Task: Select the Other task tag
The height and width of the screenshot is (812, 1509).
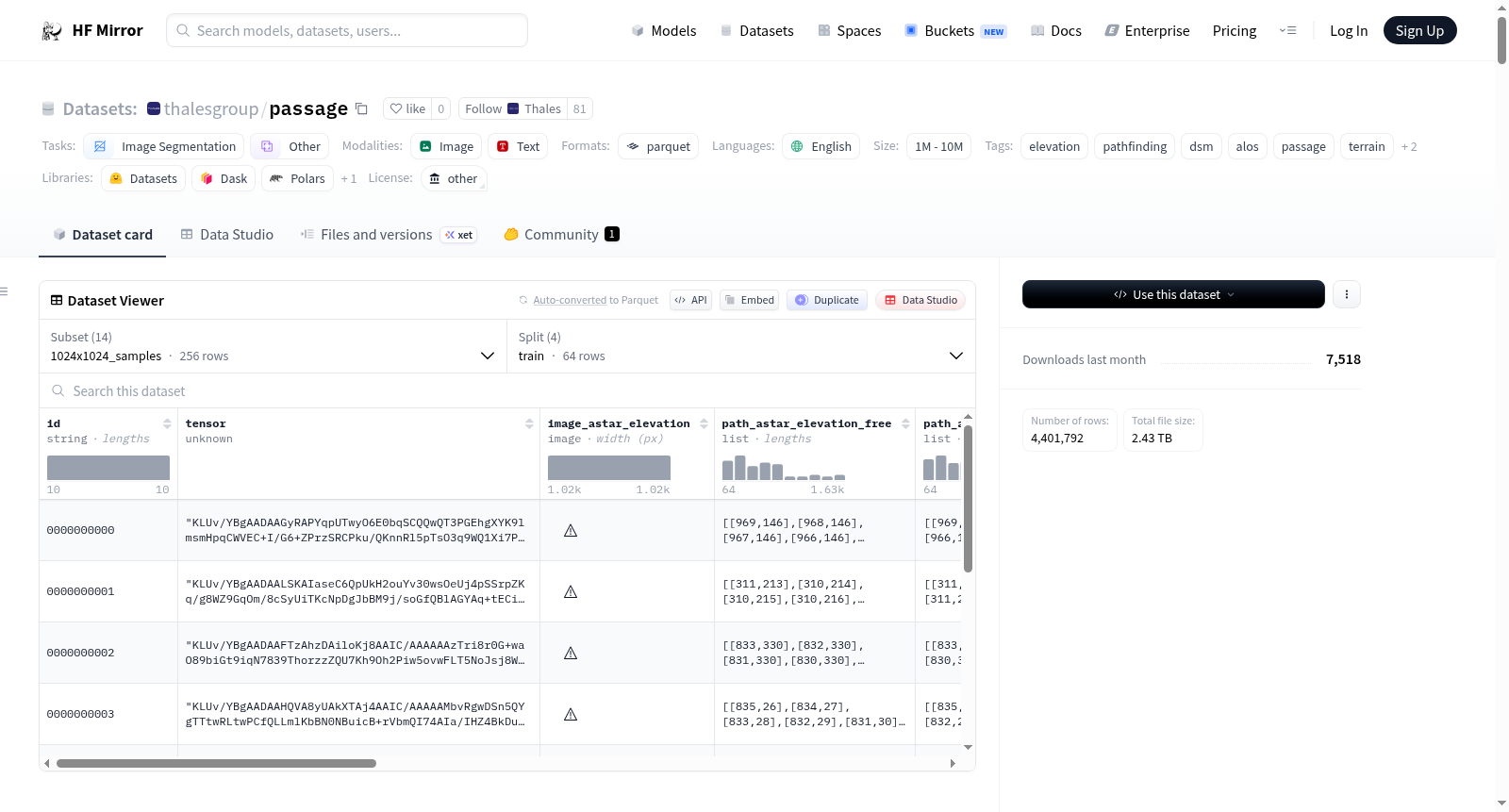Action: (x=290, y=146)
